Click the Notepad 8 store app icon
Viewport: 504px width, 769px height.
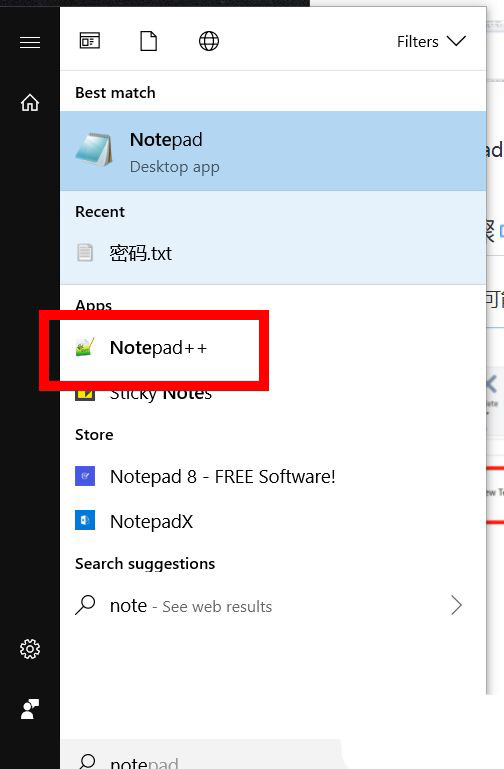(x=85, y=476)
